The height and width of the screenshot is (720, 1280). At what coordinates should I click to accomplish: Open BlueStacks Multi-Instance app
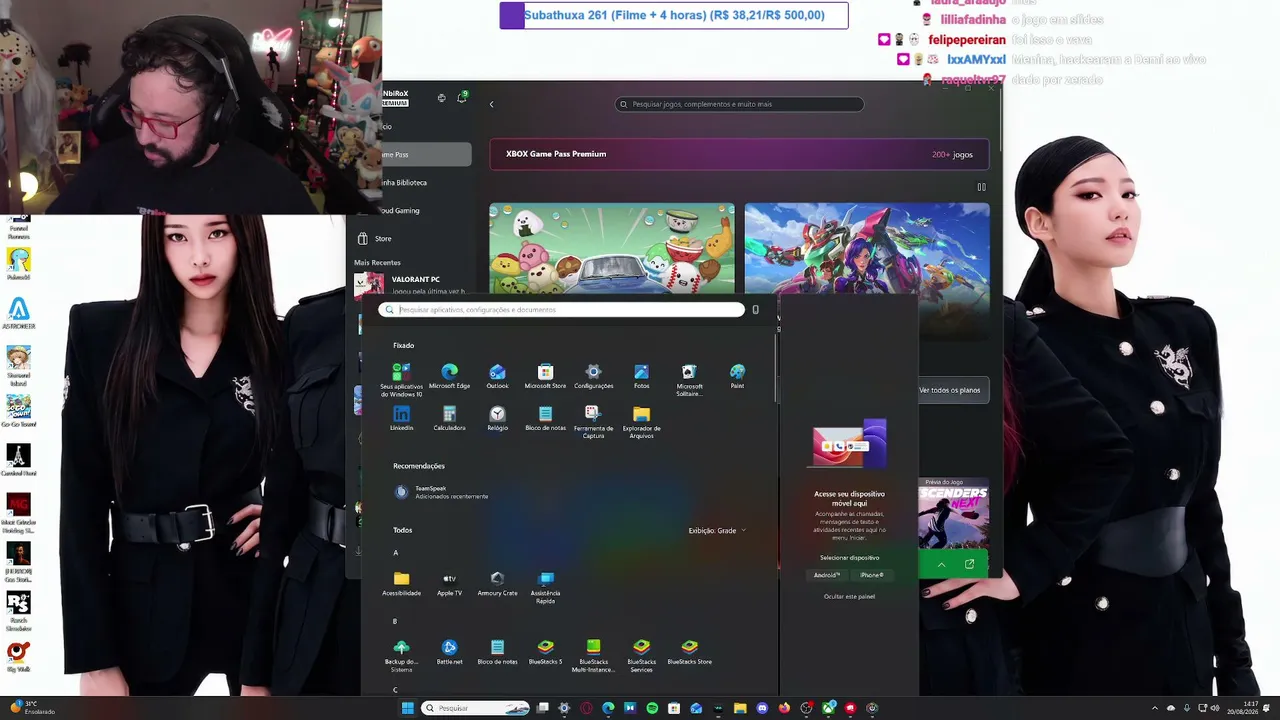(x=593, y=656)
